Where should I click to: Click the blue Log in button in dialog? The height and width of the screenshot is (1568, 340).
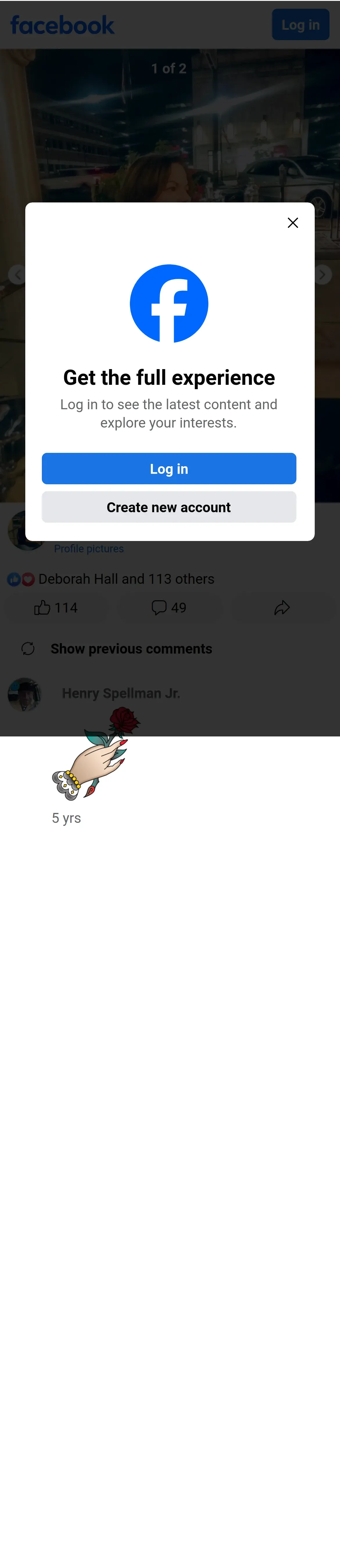coord(169,469)
